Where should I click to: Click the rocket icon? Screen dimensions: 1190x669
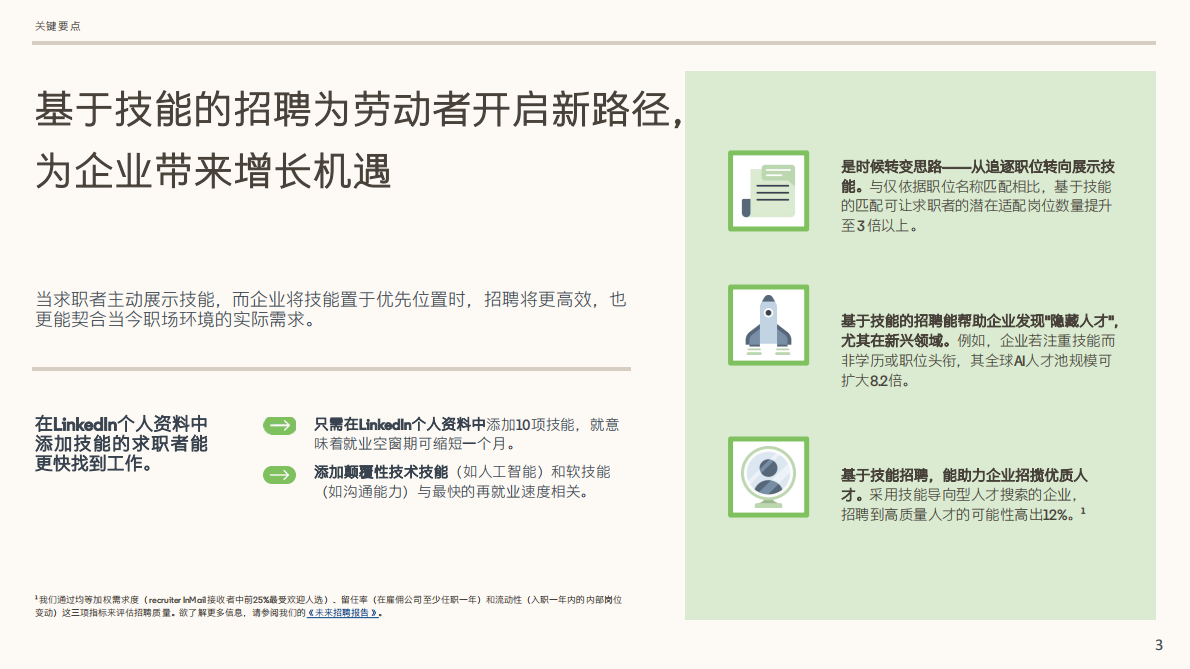click(x=768, y=325)
